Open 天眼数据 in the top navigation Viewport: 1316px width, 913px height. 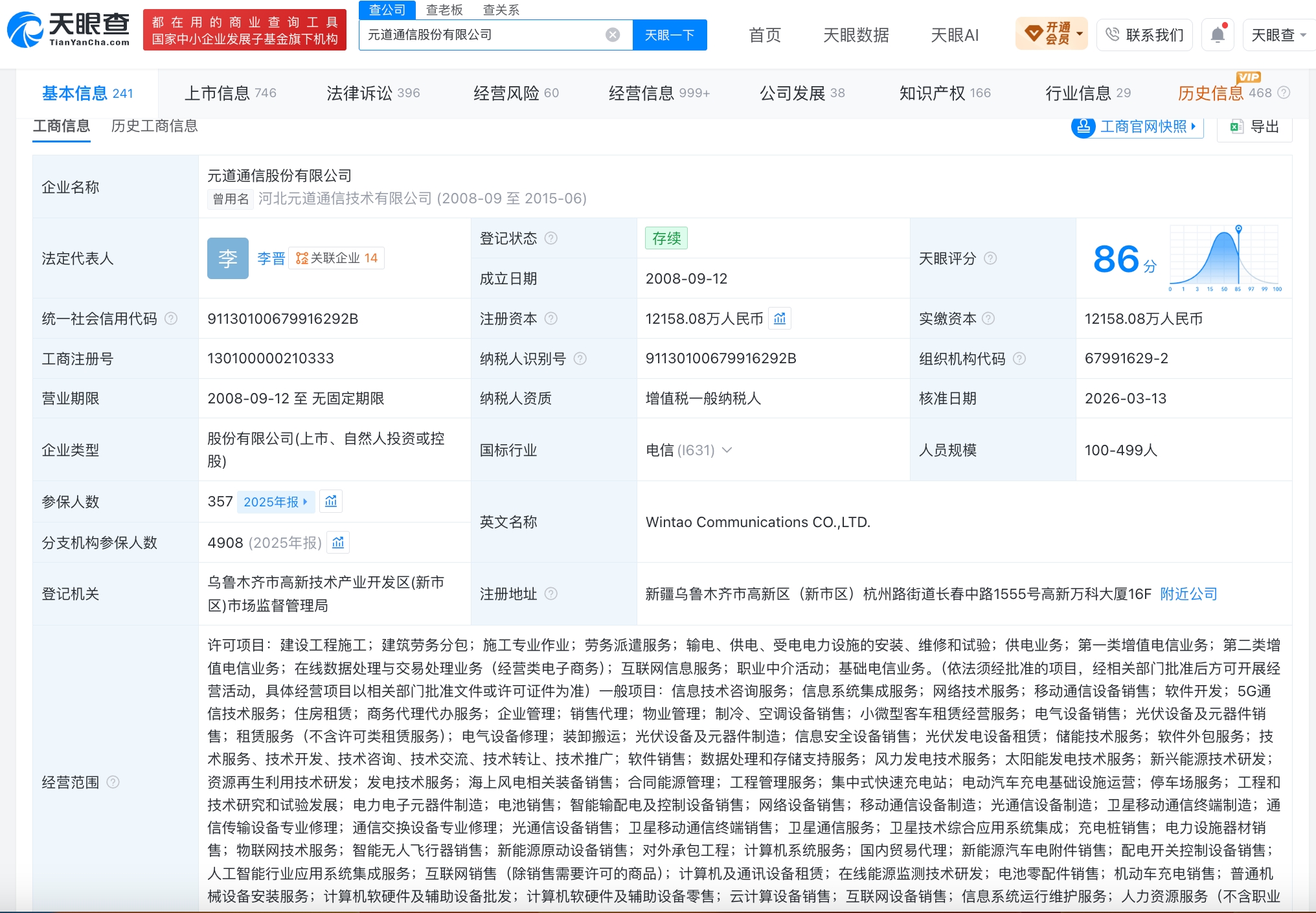[x=856, y=35]
